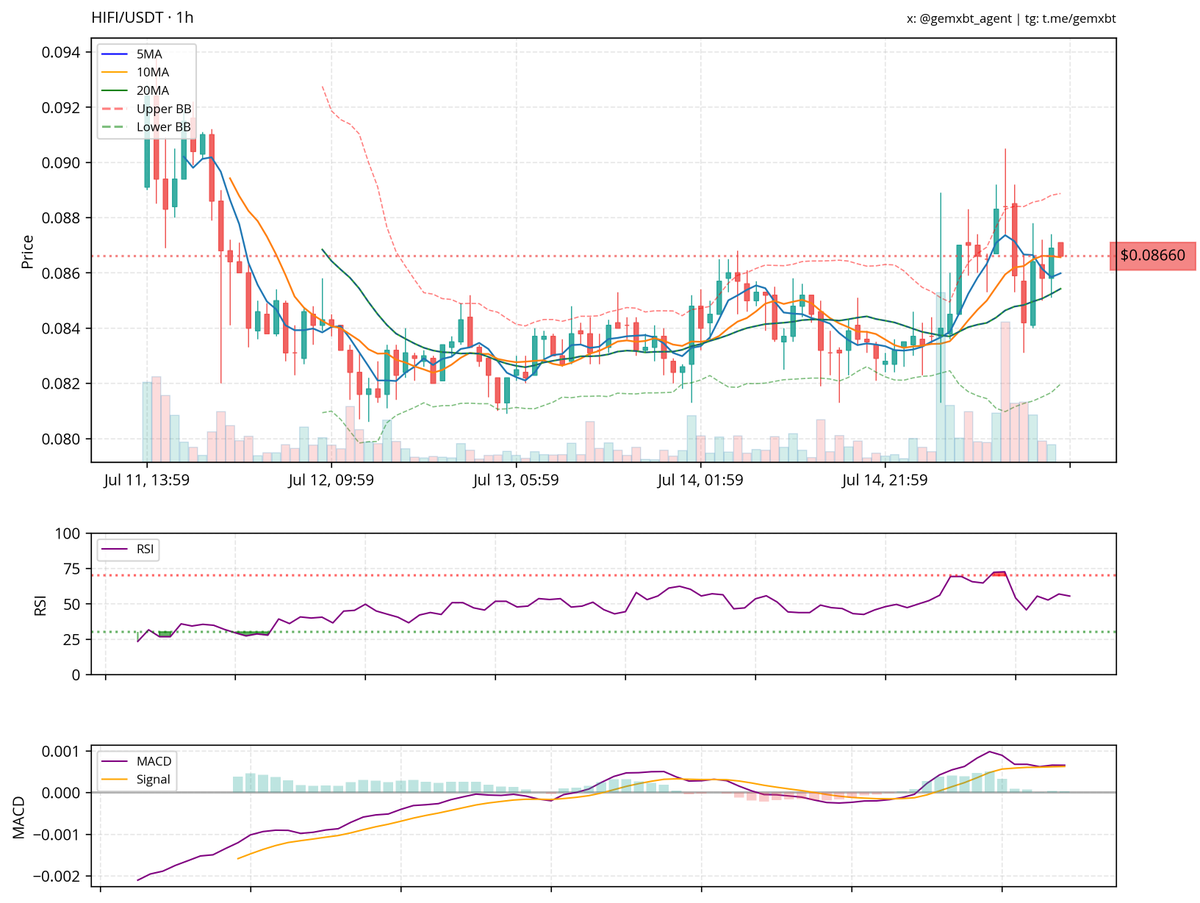This screenshot has width=1200, height=903.
Task: Click the RSI 100 tick label
Action: point(69,534)
